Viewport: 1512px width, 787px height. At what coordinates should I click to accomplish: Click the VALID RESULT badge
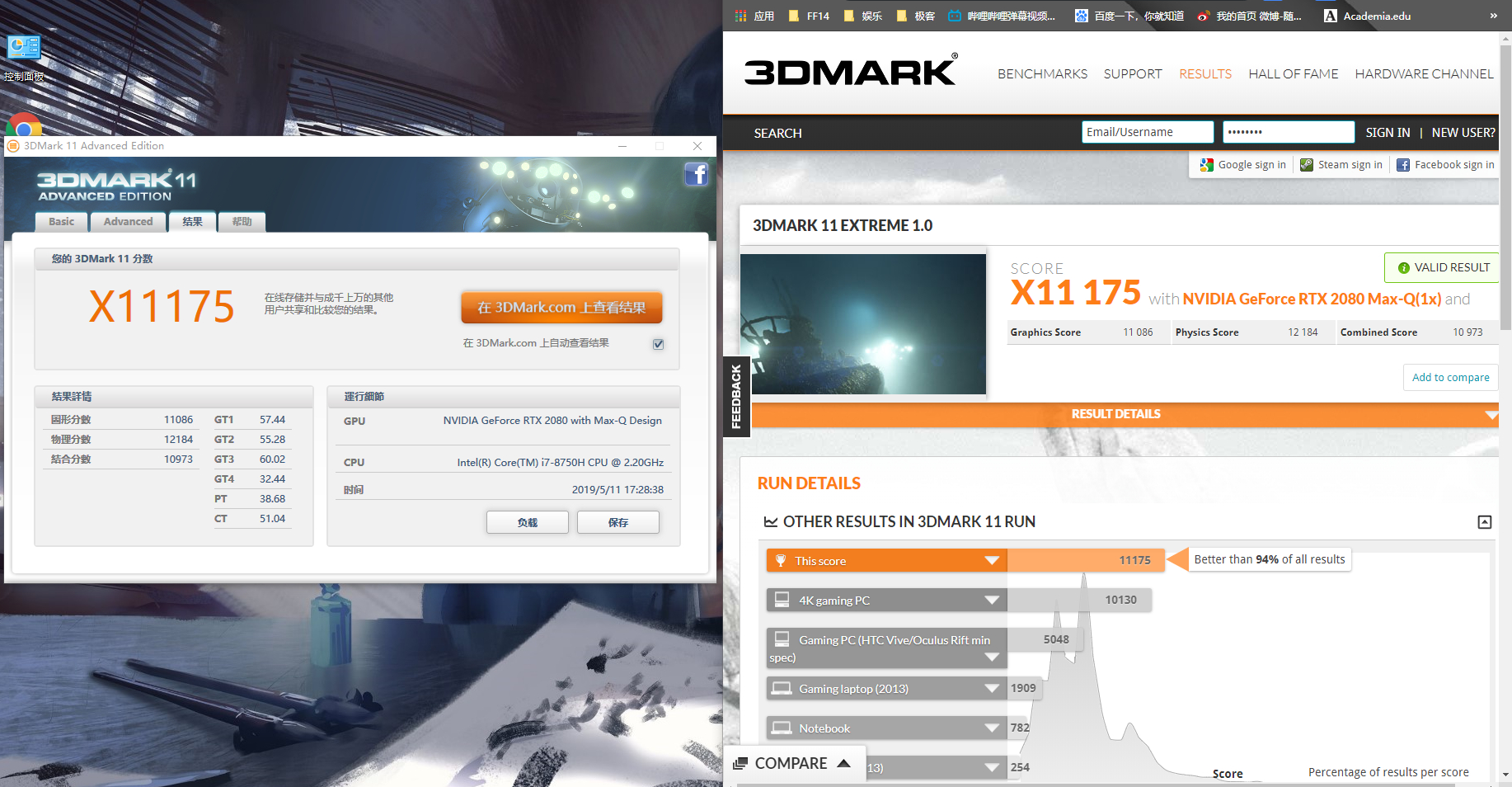coord(1444,267)
